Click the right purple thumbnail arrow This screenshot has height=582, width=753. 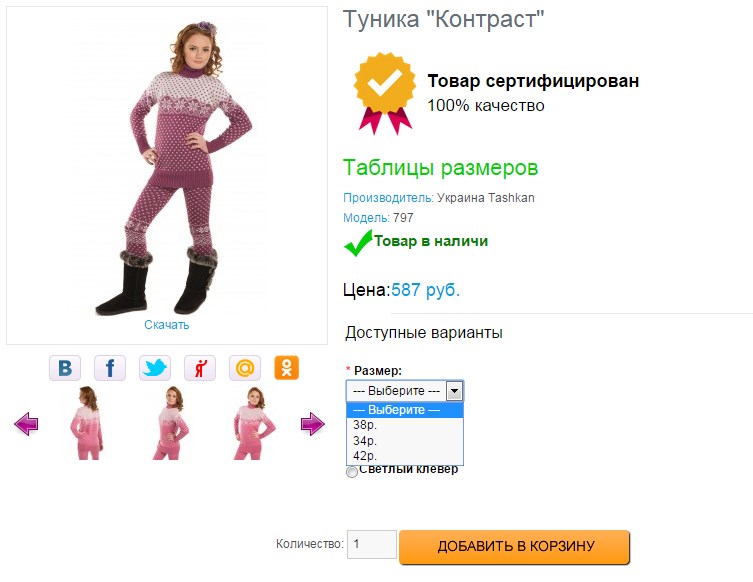(x=313, y=425)
